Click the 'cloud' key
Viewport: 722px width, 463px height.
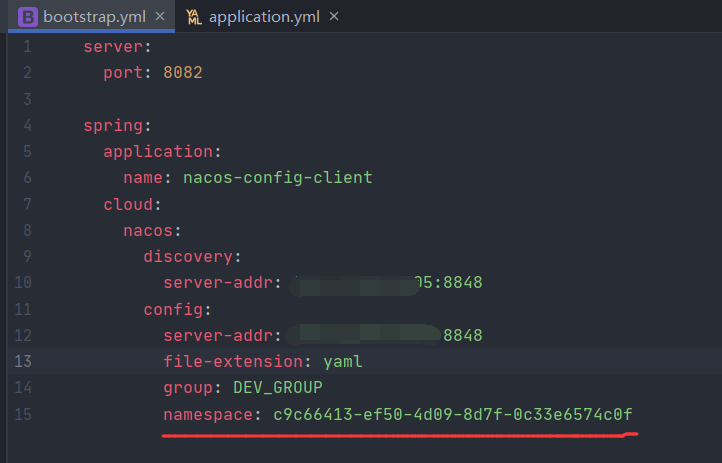128,204
